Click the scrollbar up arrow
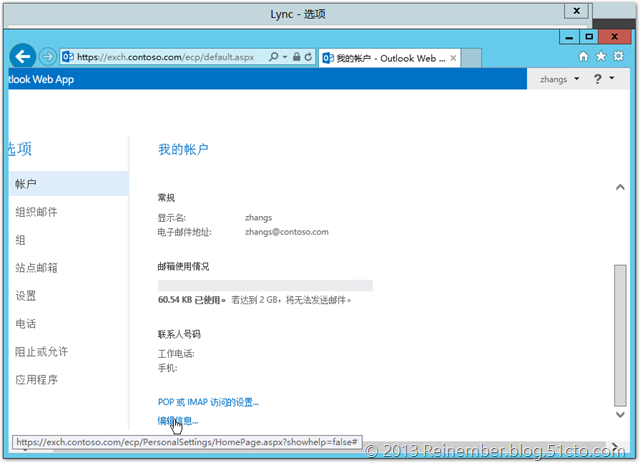Viewport: 640px width, 463px height. coord(618,187)
